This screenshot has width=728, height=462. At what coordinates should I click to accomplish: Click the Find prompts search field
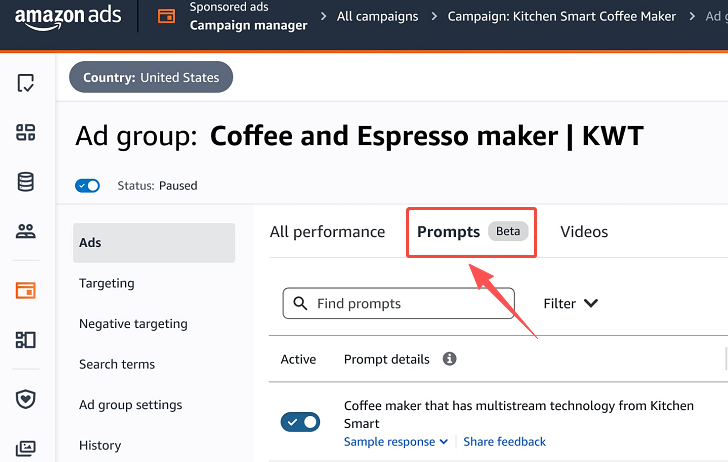[x=398, y=303]
